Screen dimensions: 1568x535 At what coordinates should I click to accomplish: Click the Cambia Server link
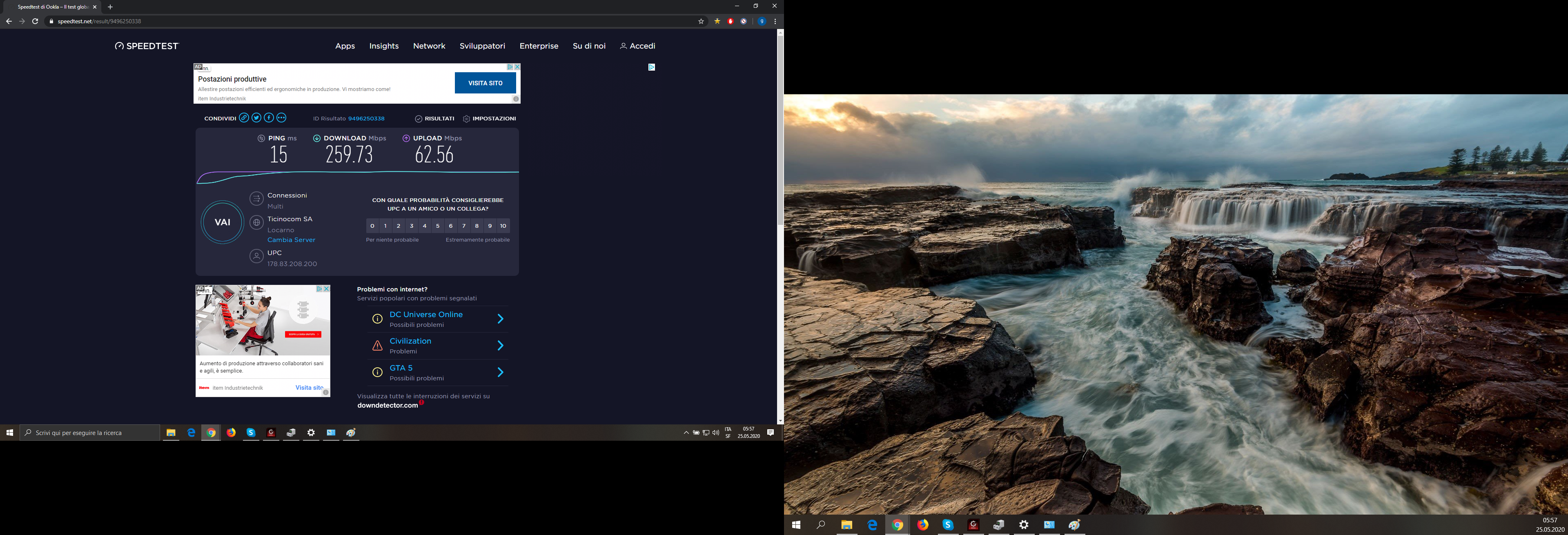point(291,240)
